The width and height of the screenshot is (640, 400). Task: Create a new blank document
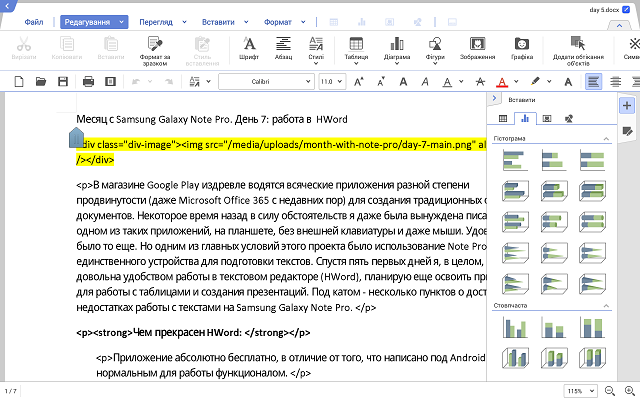point(19,82)
